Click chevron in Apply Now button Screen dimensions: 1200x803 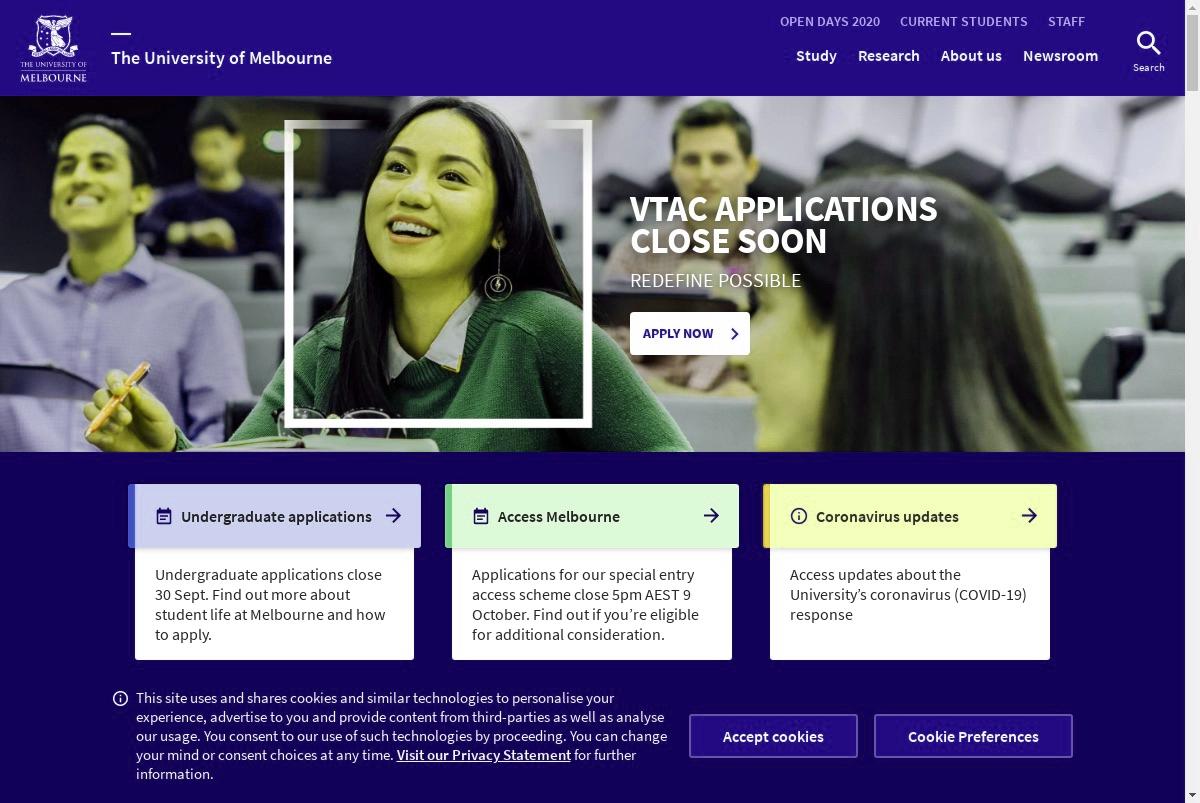pos(734,334)
